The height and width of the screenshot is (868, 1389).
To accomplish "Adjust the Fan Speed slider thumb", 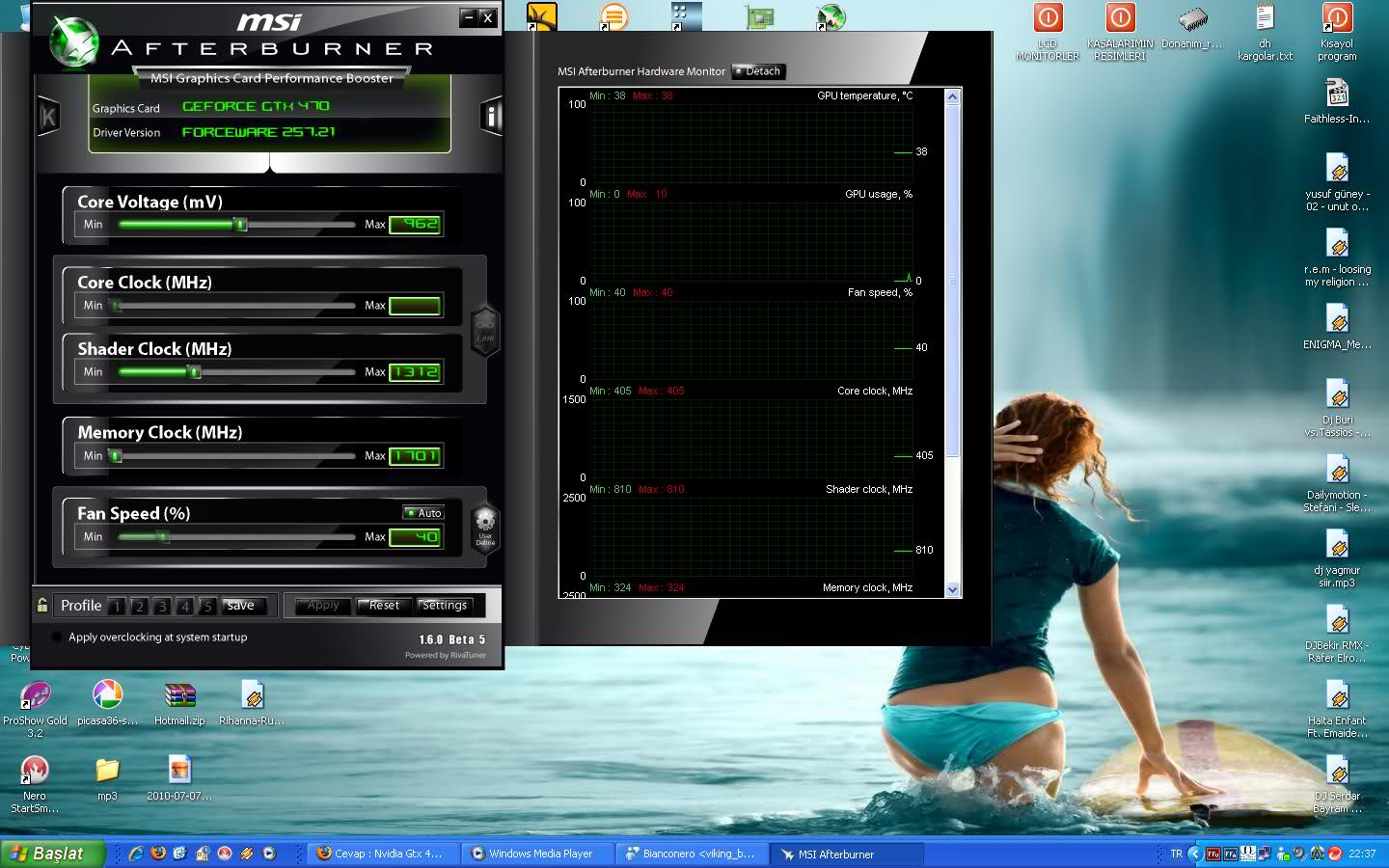I will click(x=163, y=537).
